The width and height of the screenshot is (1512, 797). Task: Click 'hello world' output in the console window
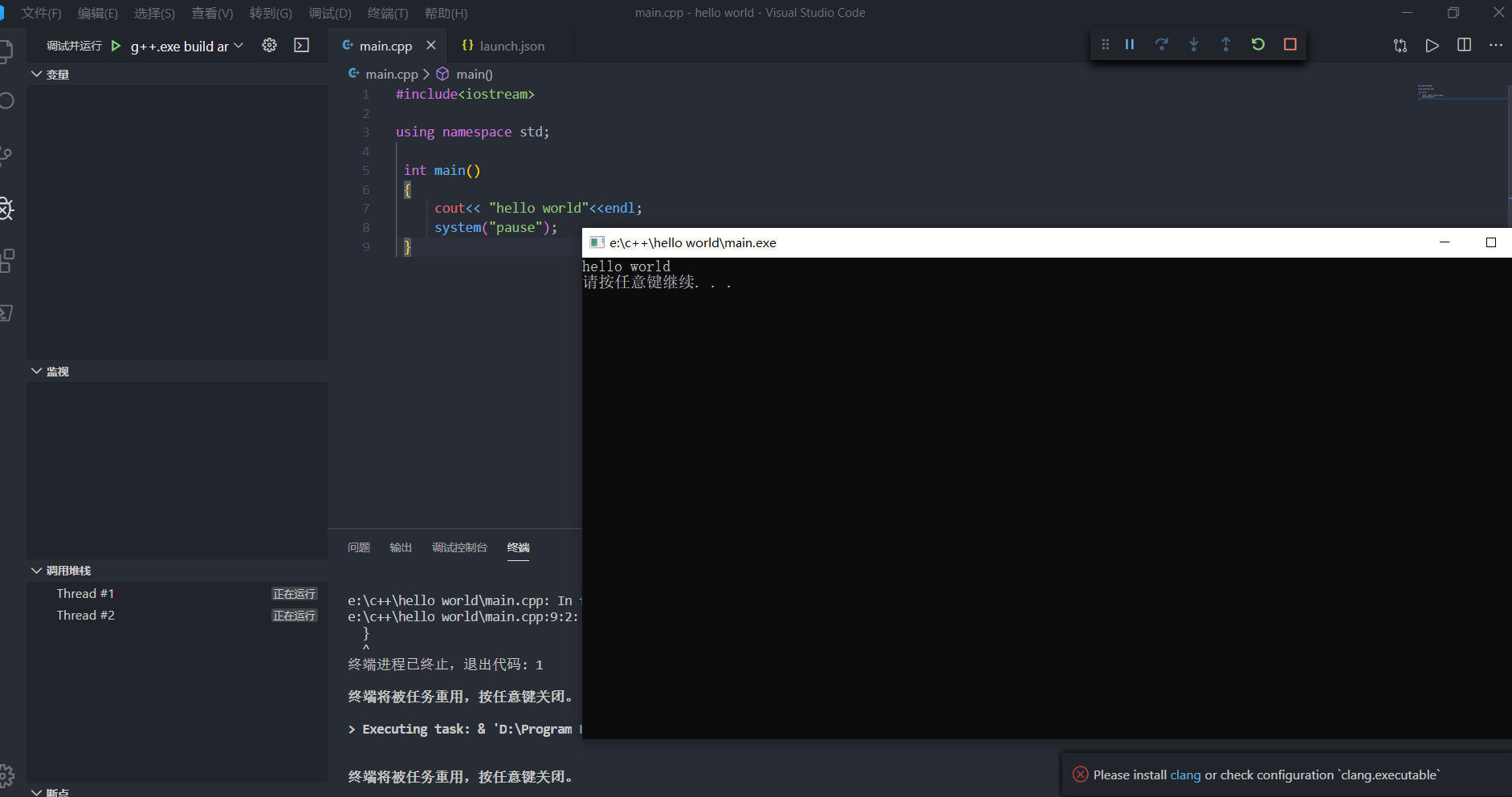[626, 266]
